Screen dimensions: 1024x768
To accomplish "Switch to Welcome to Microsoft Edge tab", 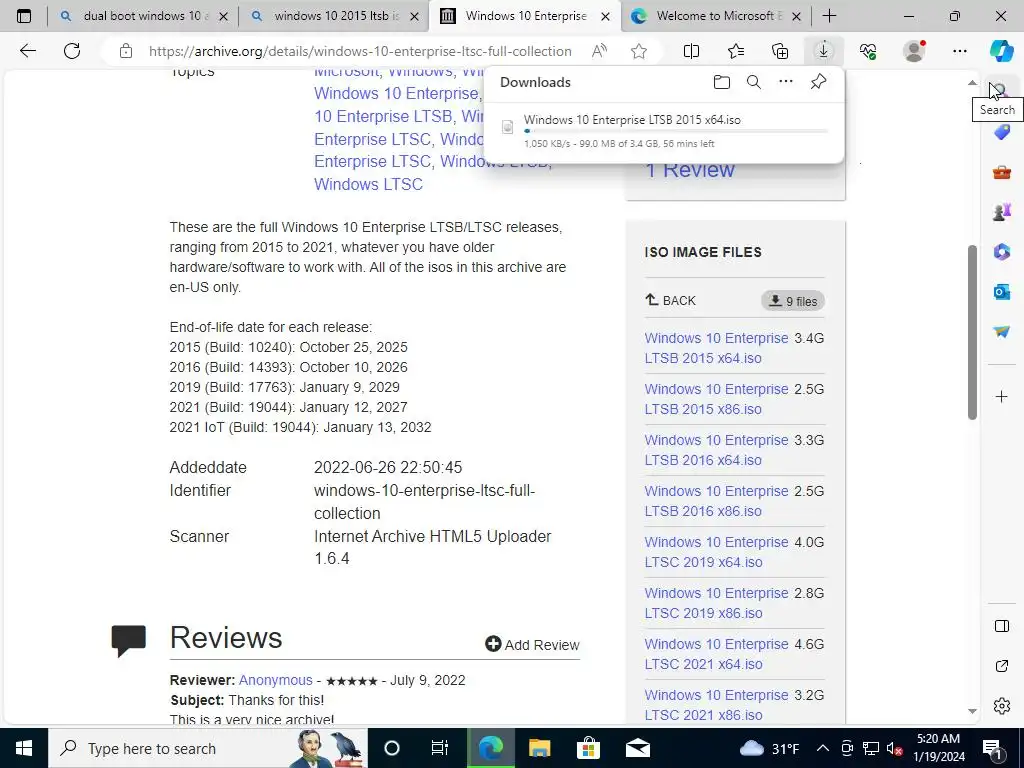I will click(716, 16).
